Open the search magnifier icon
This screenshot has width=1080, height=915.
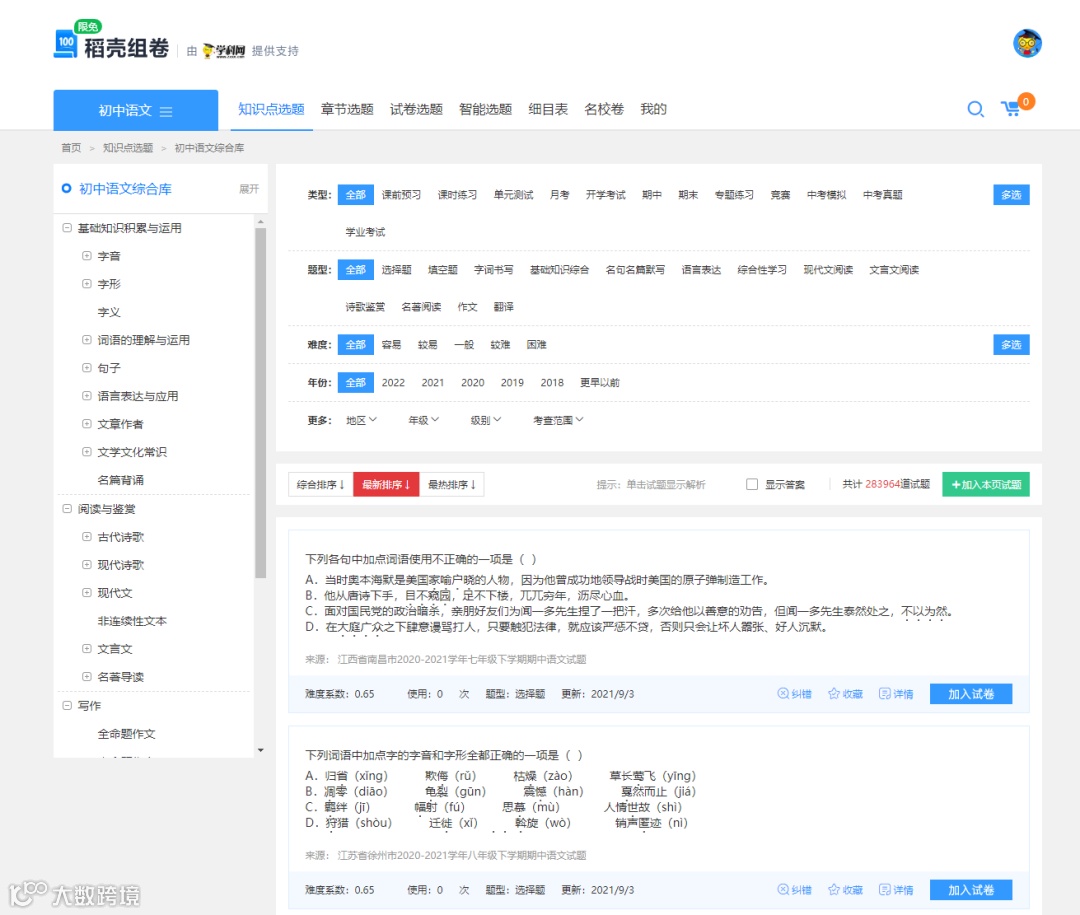975,109
